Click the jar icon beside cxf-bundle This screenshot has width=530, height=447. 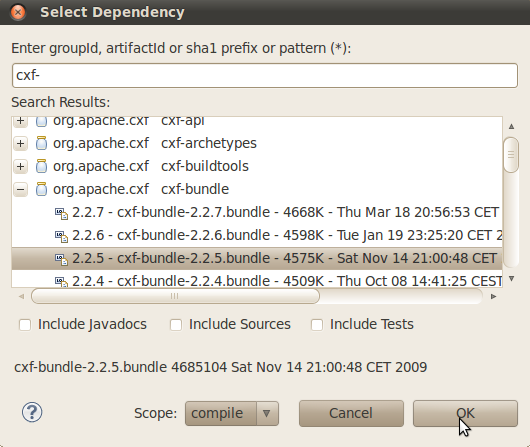point(41,189)
